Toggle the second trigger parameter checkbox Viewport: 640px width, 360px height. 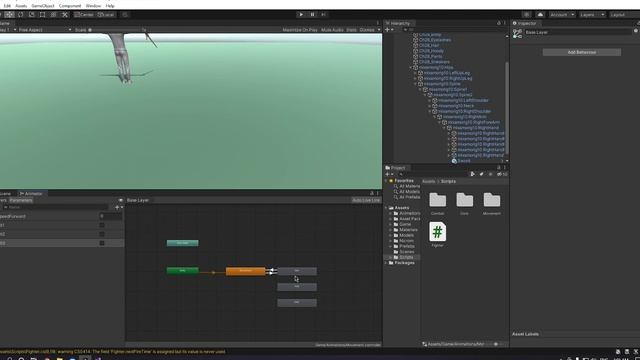coord(102,234)
